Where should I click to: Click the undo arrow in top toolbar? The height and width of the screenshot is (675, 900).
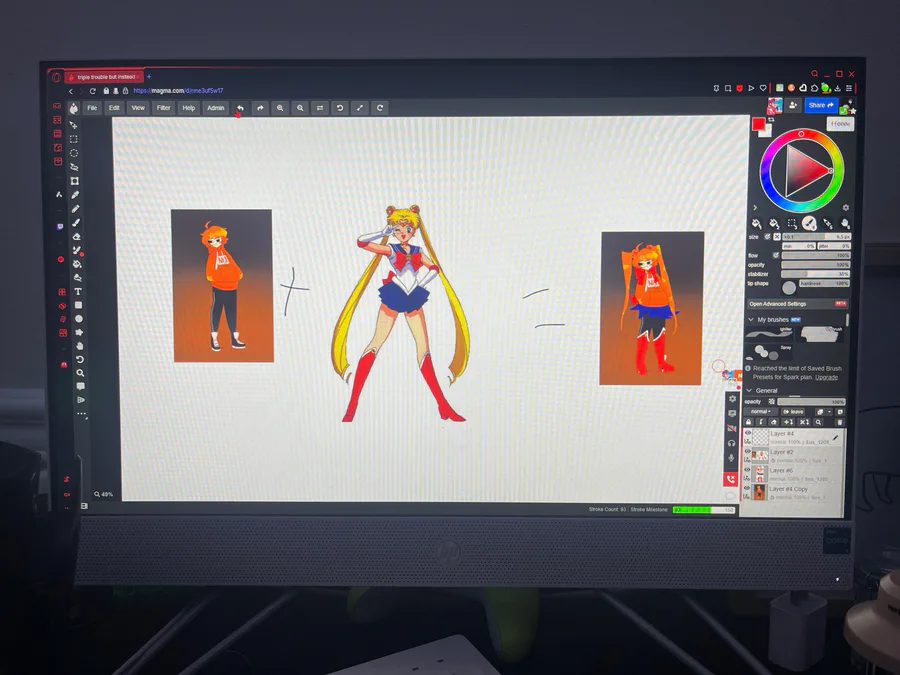tap(240, 108)
